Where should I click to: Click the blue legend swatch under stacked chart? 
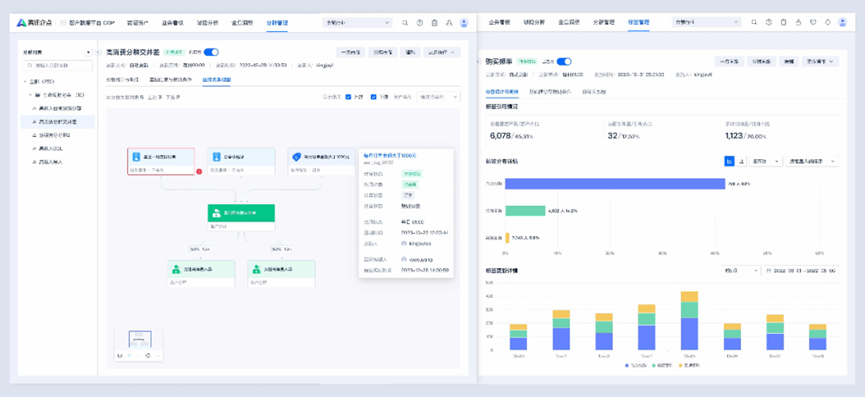628,366
